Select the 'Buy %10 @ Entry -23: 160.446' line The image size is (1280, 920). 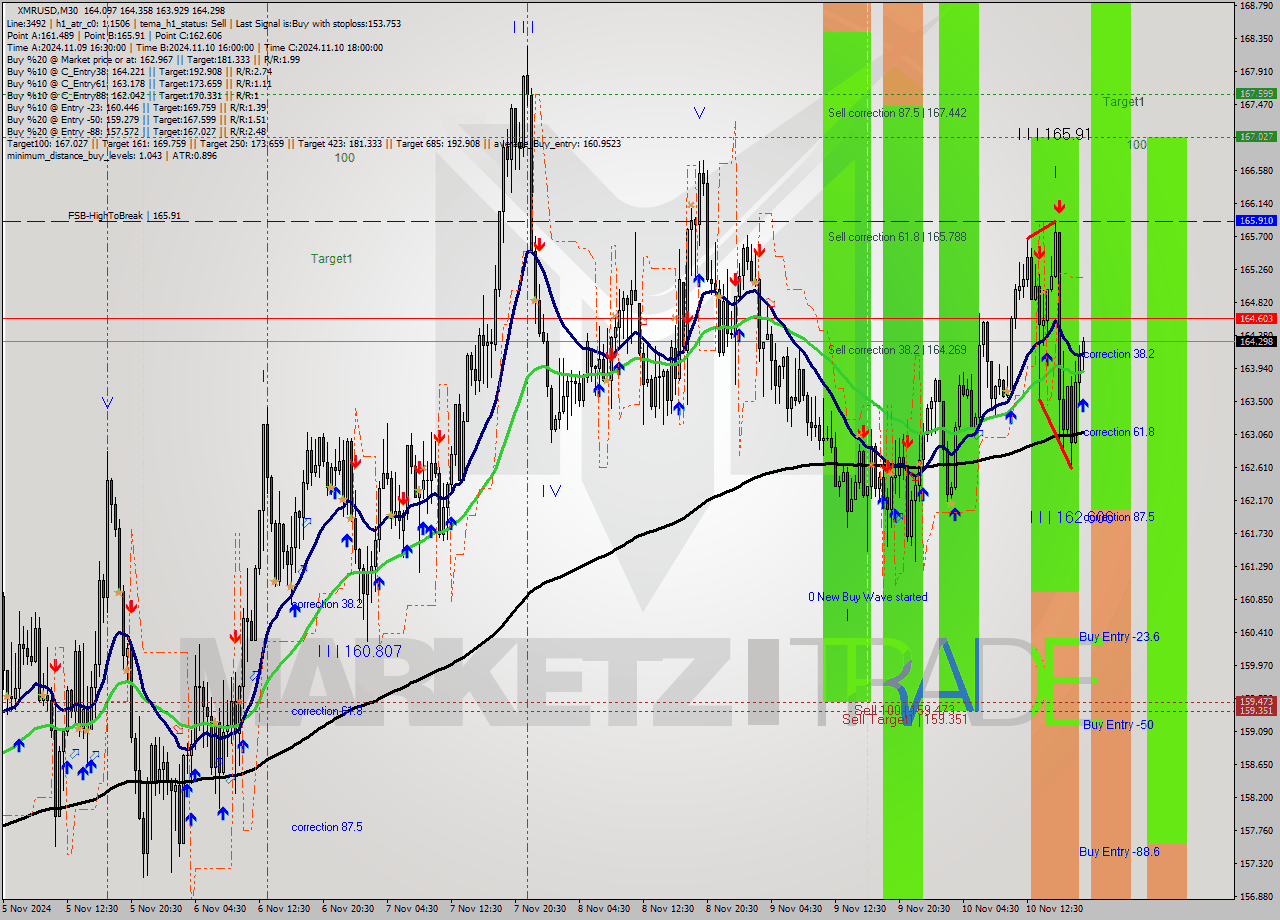pos(136,107)
